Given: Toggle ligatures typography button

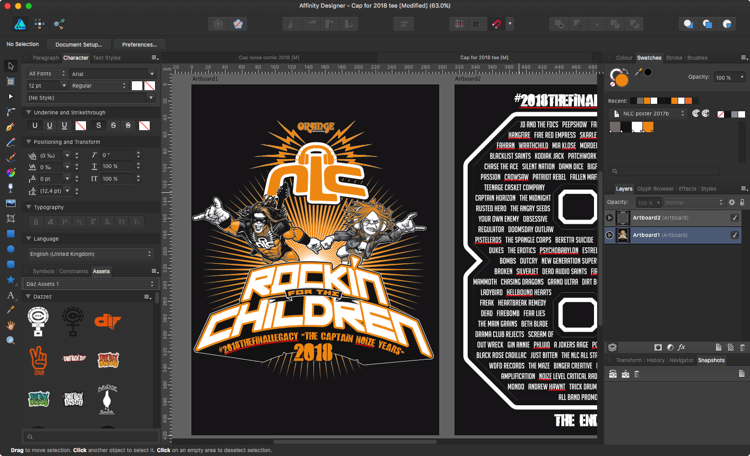Looking at the screenshot, I should (35, 222).
